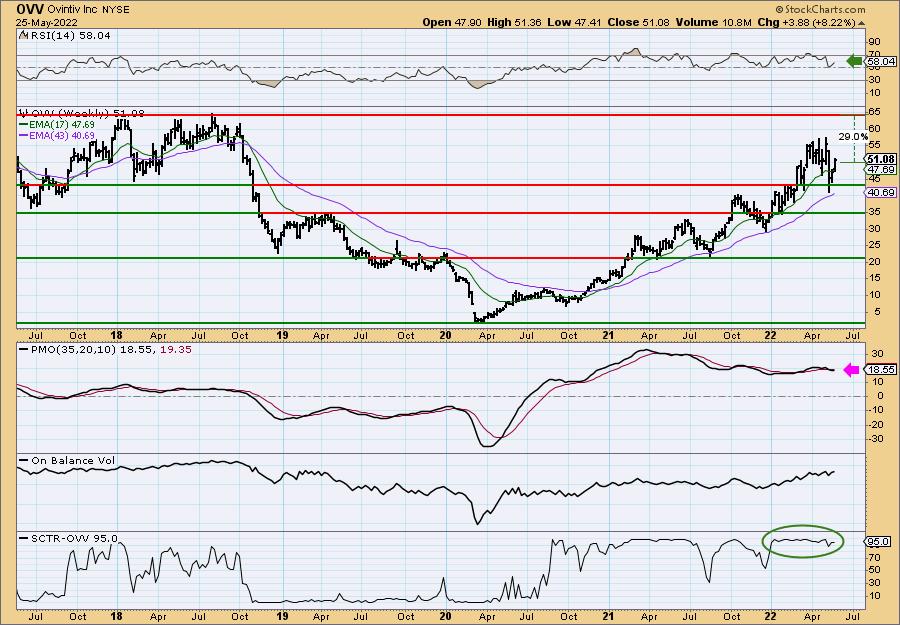Click the 19 year label on price axis

pyautogui.click(x=281, y=335)
